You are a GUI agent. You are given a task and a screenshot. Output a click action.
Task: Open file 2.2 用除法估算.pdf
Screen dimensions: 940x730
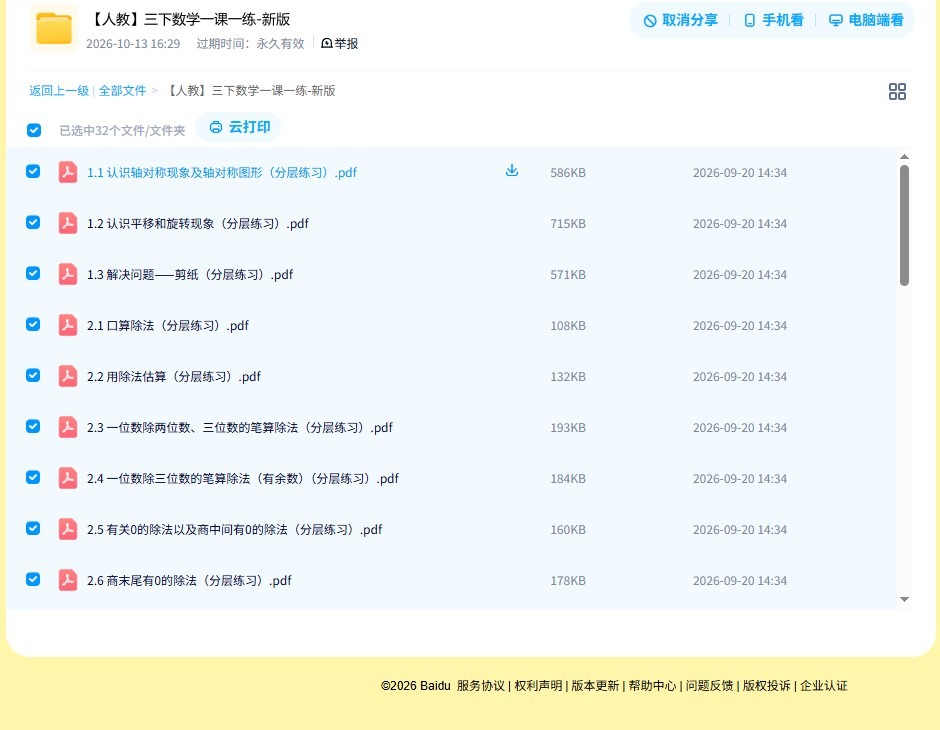(x=174, y=376)
